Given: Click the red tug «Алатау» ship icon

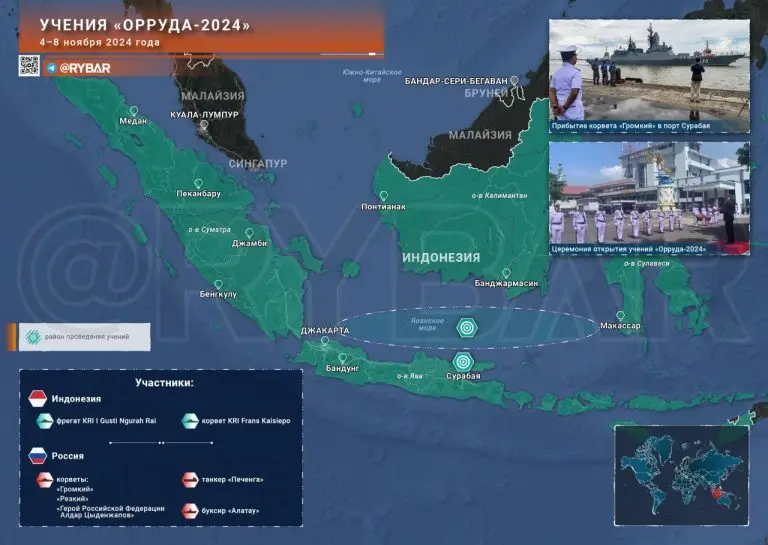Looking at the screenshot, I should tap(188, 511).
